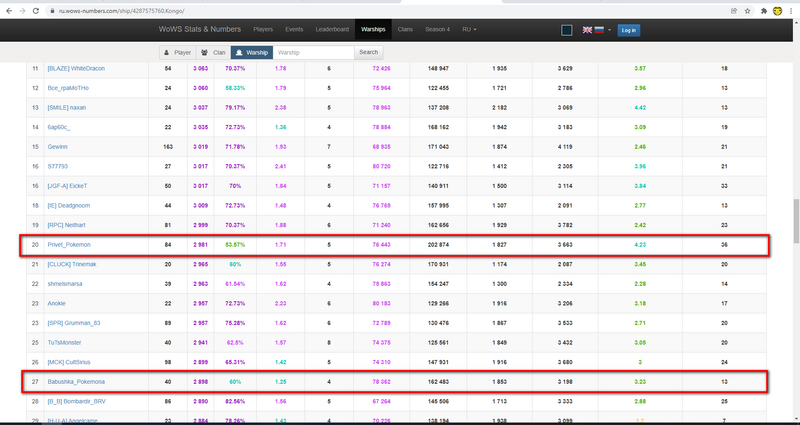Reload the page with the refresh icon

click(37, 10)
